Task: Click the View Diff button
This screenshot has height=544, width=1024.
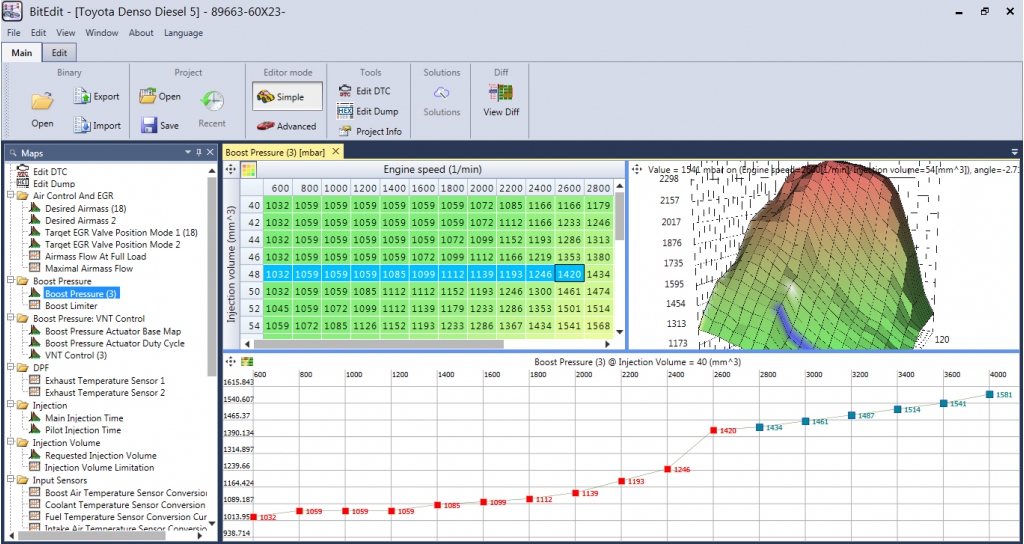Action: coord(501,101)
